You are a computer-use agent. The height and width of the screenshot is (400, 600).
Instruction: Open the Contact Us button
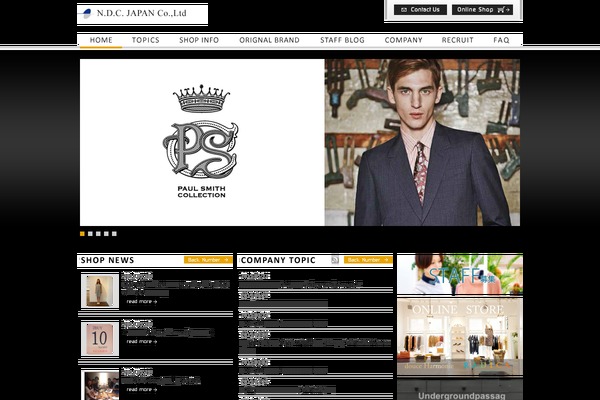pyautogui.click(x=420, y=10)
